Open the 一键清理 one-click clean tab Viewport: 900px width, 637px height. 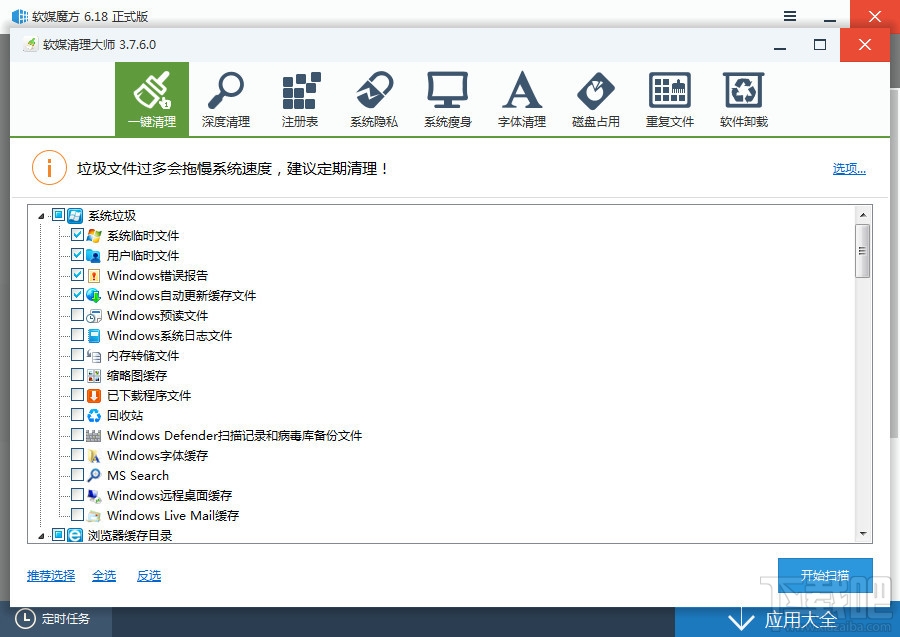pyautogui.click(x=152, y=99)
